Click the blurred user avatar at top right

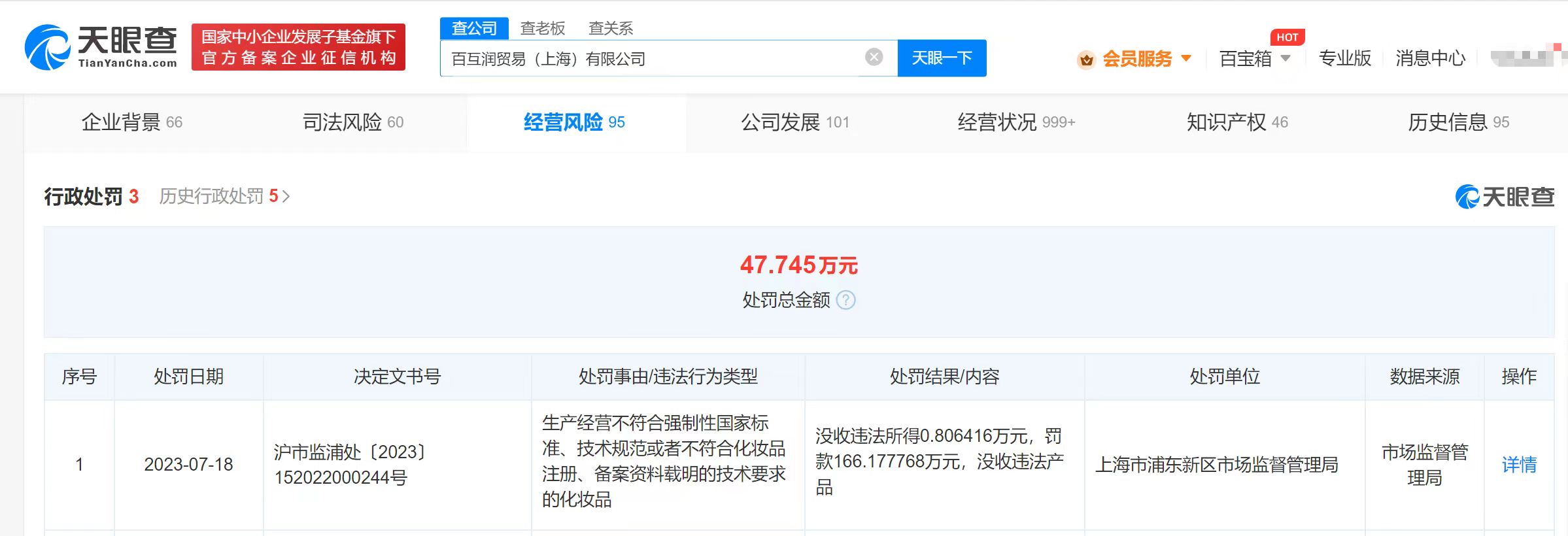(1525, 58)
